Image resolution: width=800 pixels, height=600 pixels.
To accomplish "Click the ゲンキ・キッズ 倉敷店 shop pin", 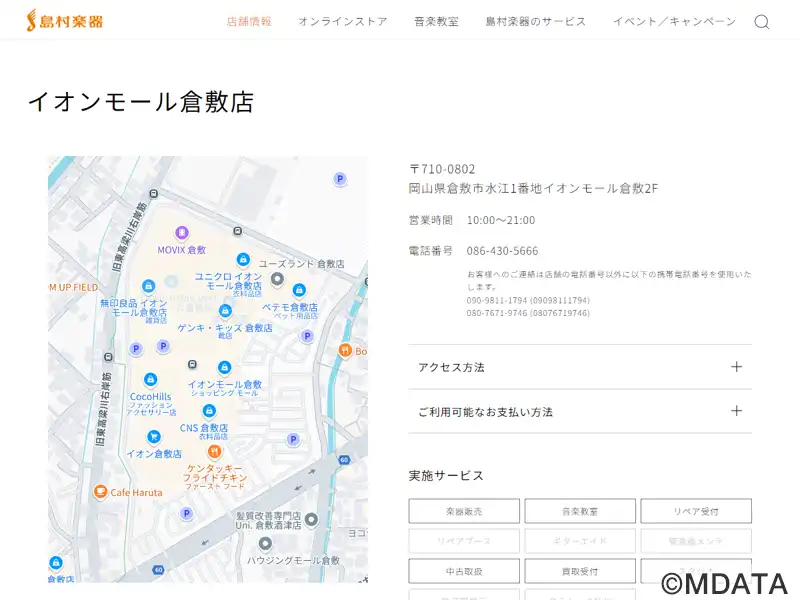I will (x=225, y=310).
